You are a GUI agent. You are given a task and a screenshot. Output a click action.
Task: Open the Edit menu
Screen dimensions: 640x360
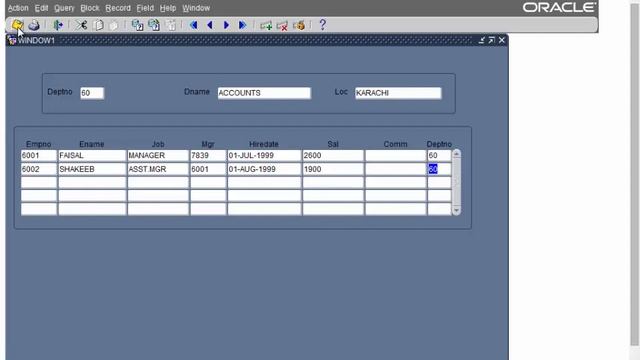tap(41, 8)
